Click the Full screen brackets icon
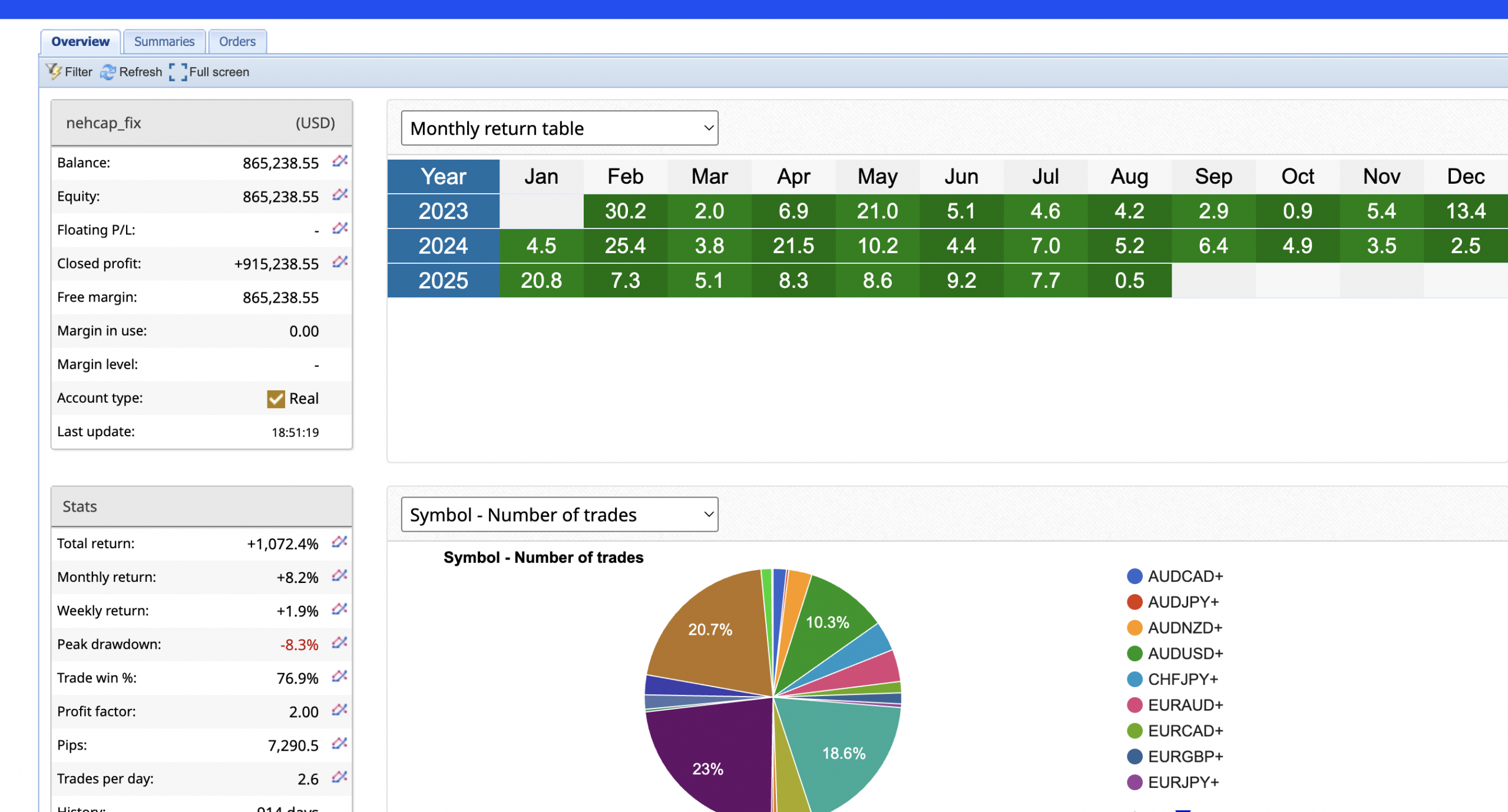 178,72
